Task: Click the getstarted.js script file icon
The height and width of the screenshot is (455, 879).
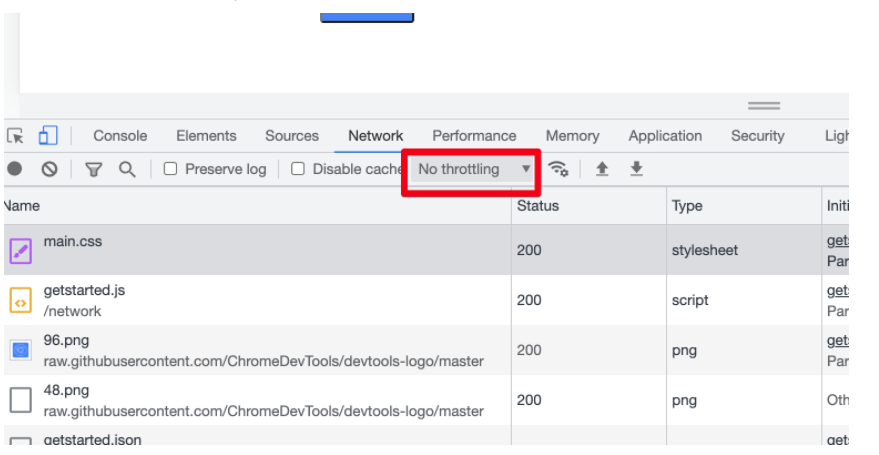Action: click(21, 300)
